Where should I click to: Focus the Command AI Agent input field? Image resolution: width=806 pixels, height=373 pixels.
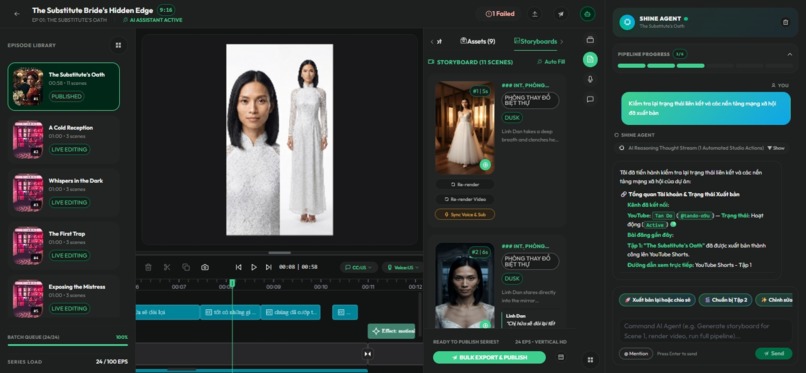[705, 330]
